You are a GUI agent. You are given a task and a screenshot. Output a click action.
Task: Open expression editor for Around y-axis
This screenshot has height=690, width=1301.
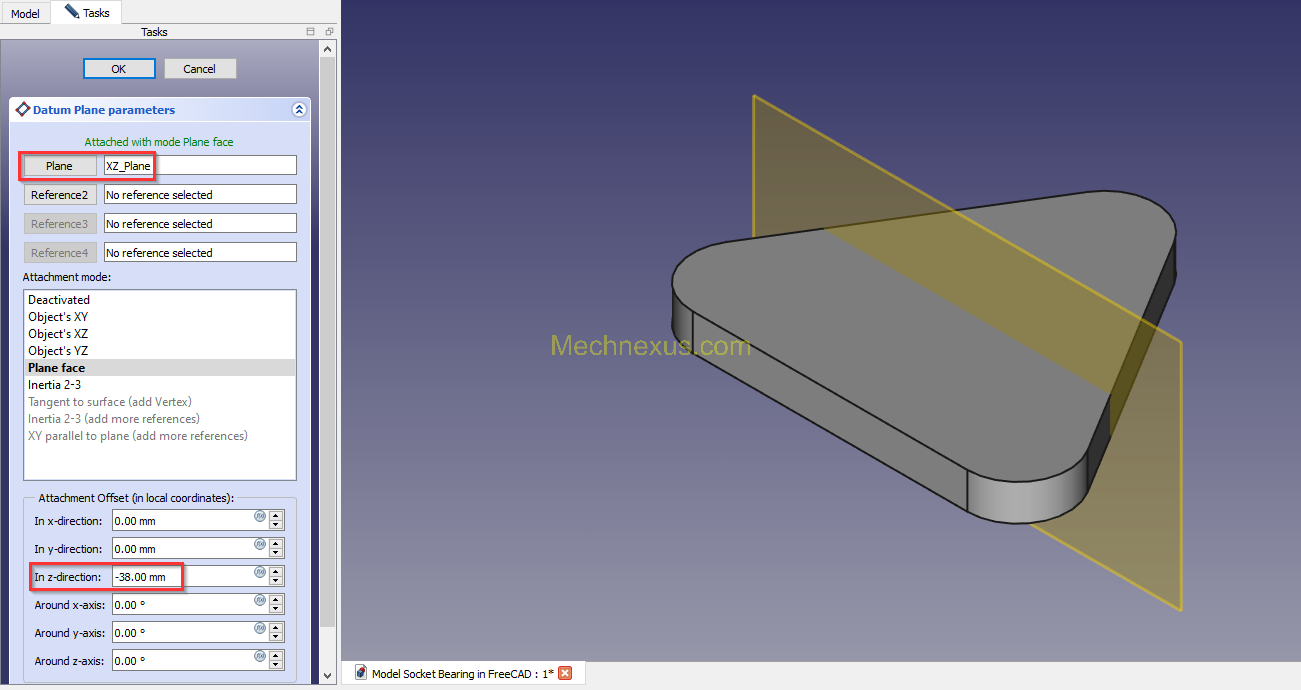pyautogui.click(x=260, y=629)
